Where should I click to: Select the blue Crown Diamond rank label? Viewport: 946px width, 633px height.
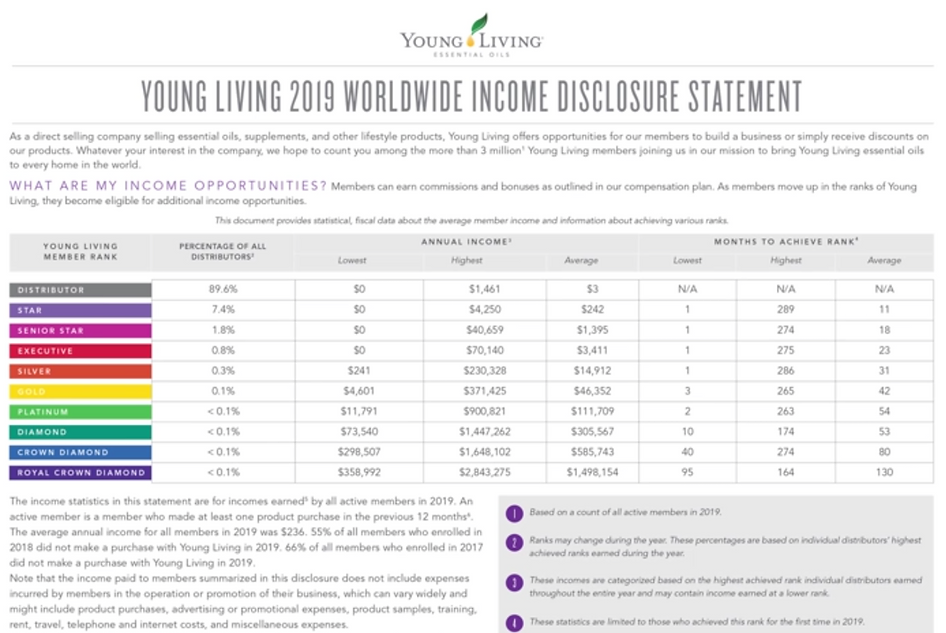(x=80, y=452)
